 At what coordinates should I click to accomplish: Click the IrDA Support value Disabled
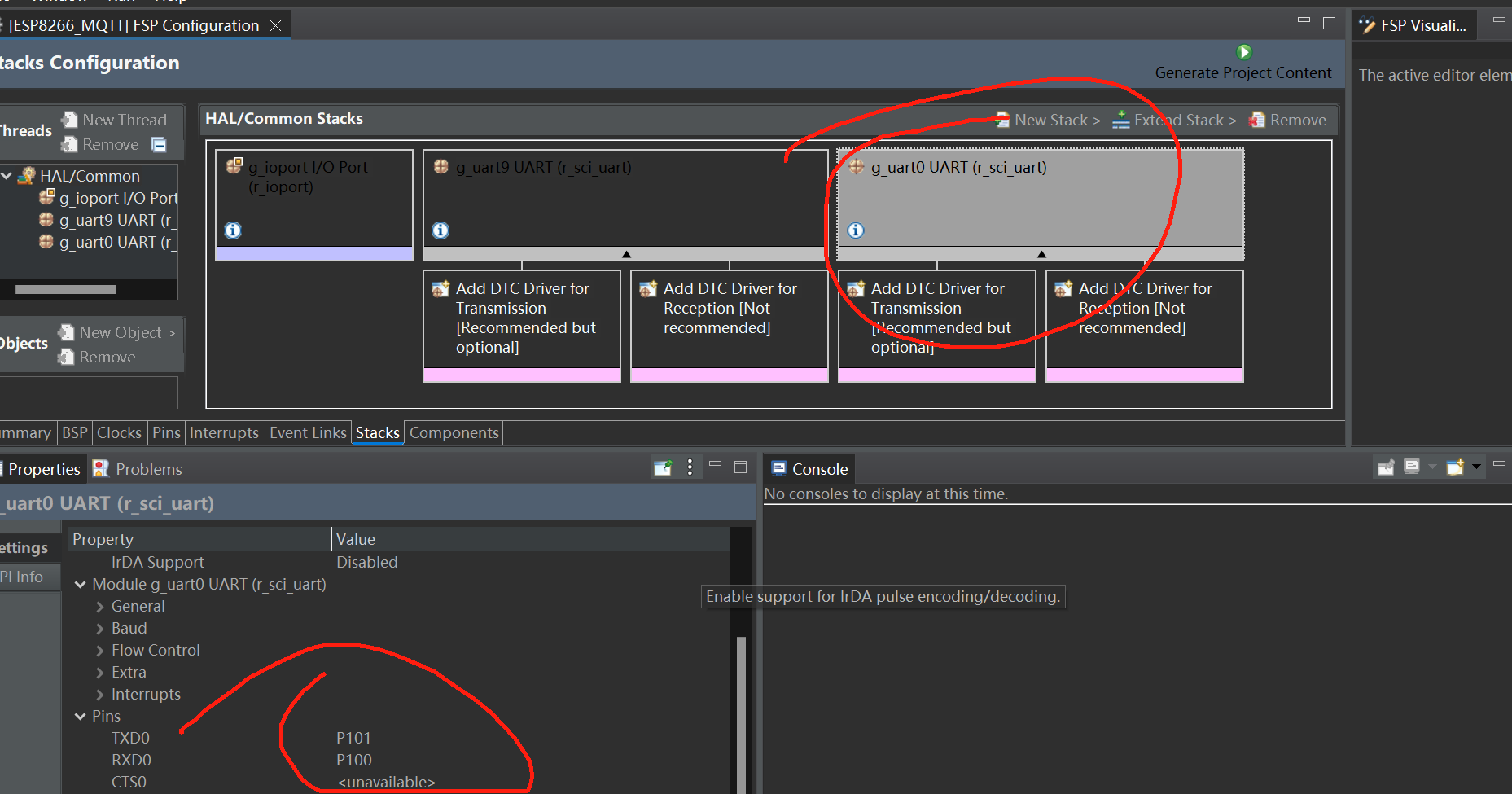[x=366, y=562]
